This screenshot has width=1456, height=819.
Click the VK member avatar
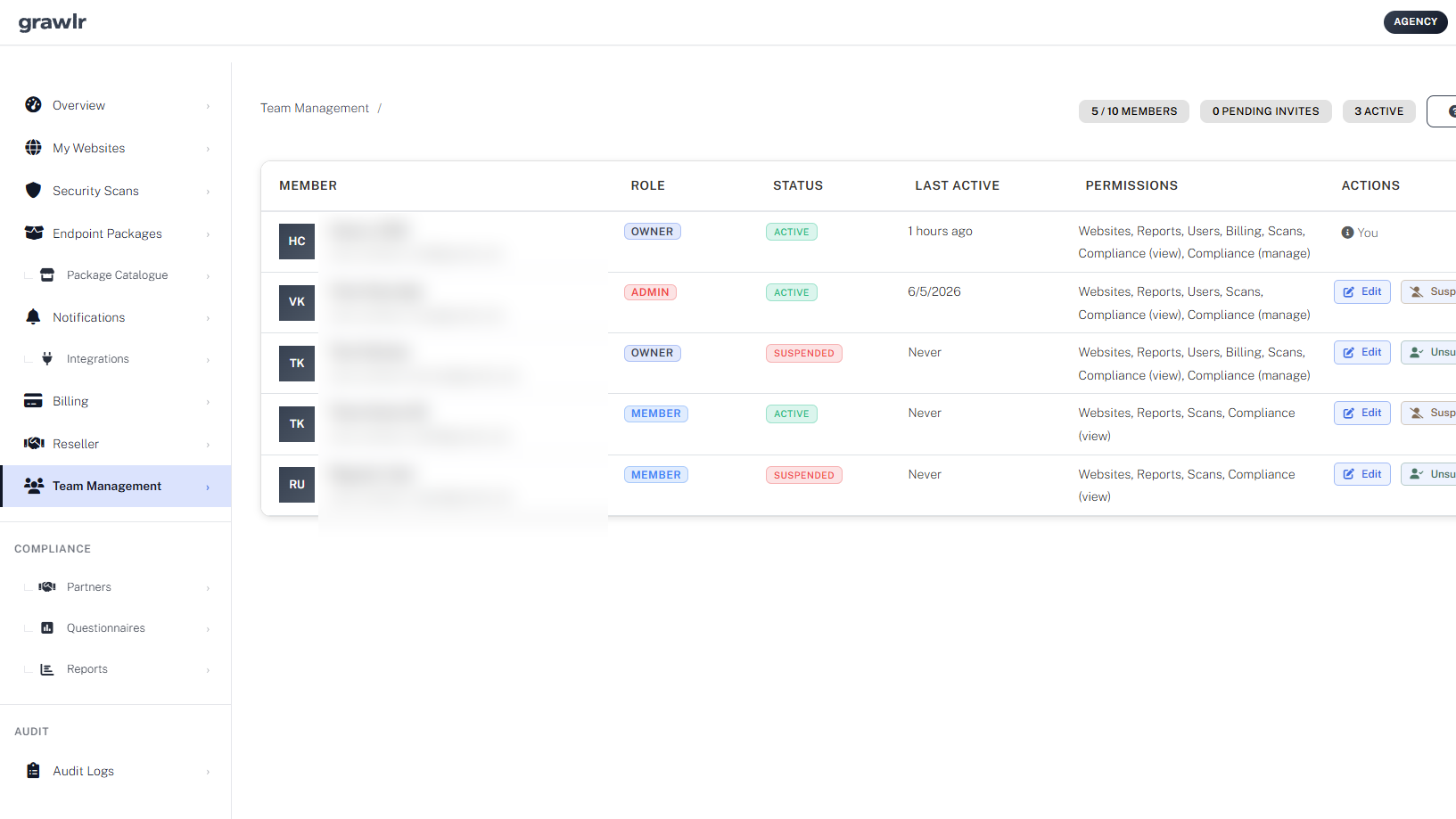[x=297, y=302]
